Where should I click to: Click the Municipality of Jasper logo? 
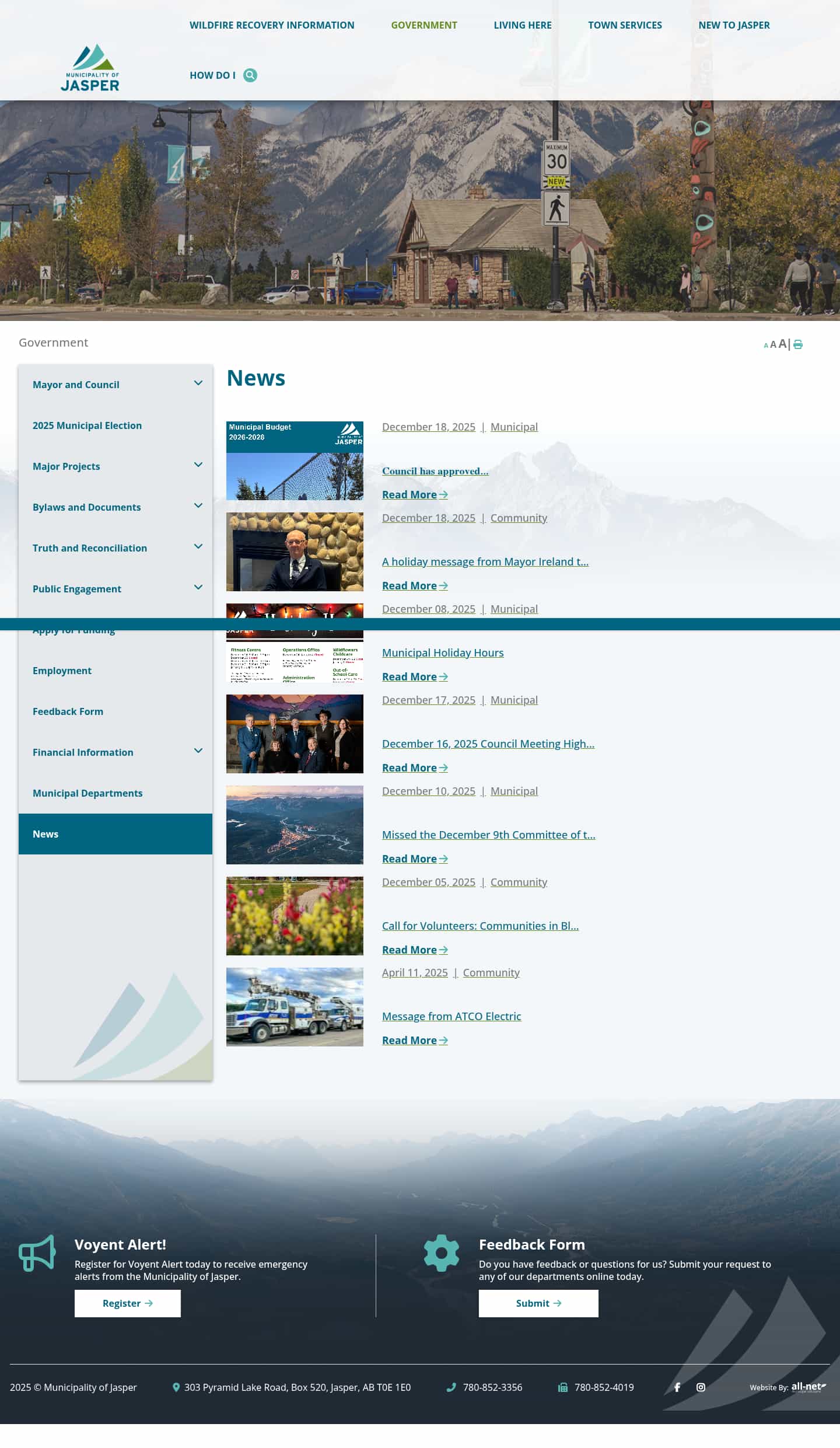(90, 68)
